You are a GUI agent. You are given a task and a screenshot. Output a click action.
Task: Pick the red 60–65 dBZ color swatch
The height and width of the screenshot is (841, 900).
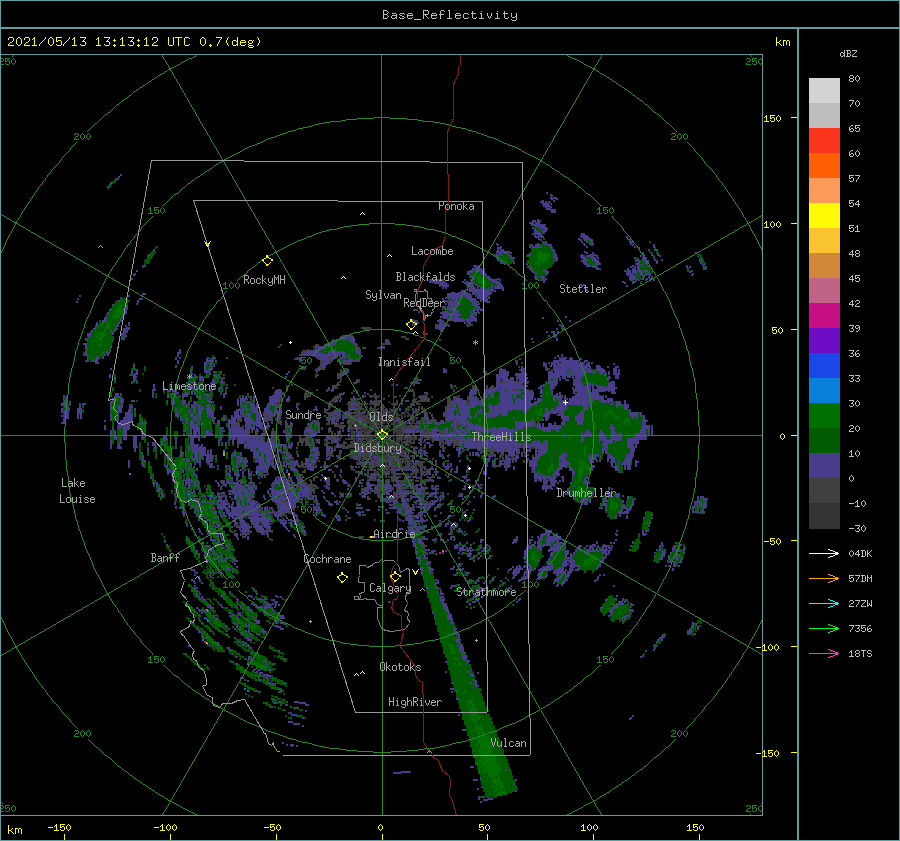pyautogui.click(x=824, y=141)
